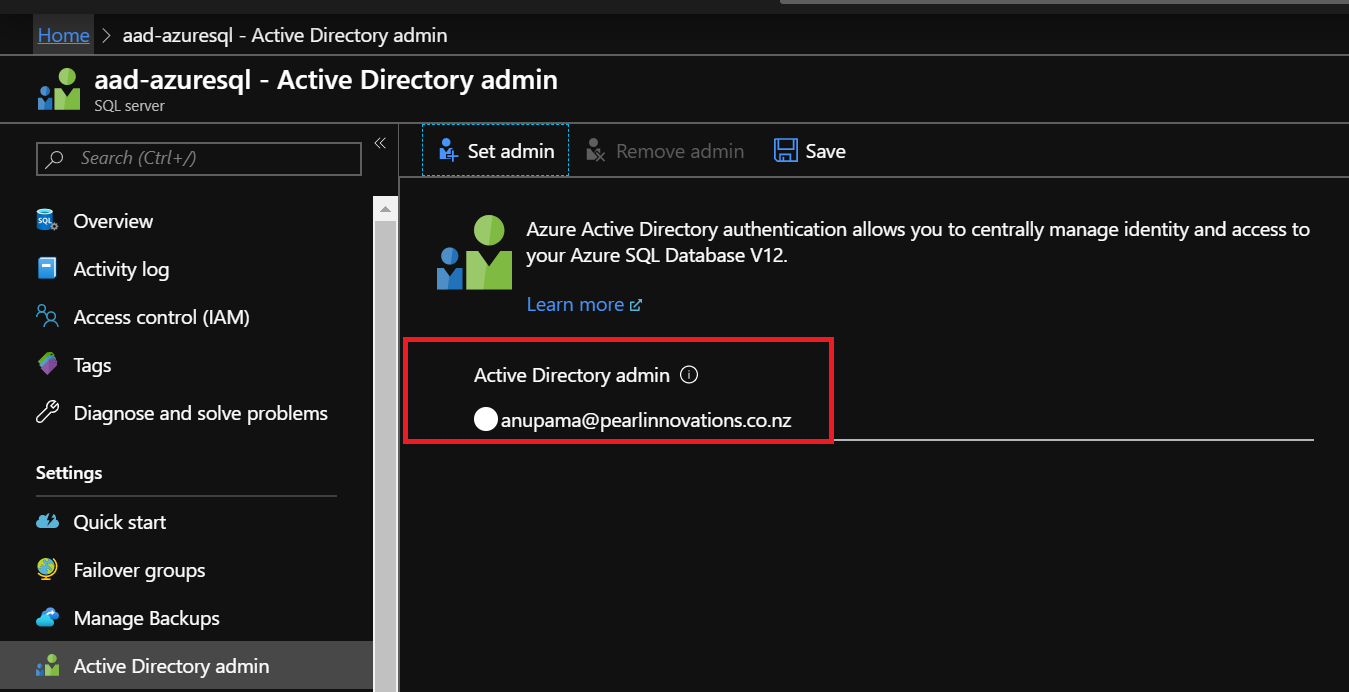Open the Learn more link
This screenshot has width=1349, height=692.
coord(575,304)
